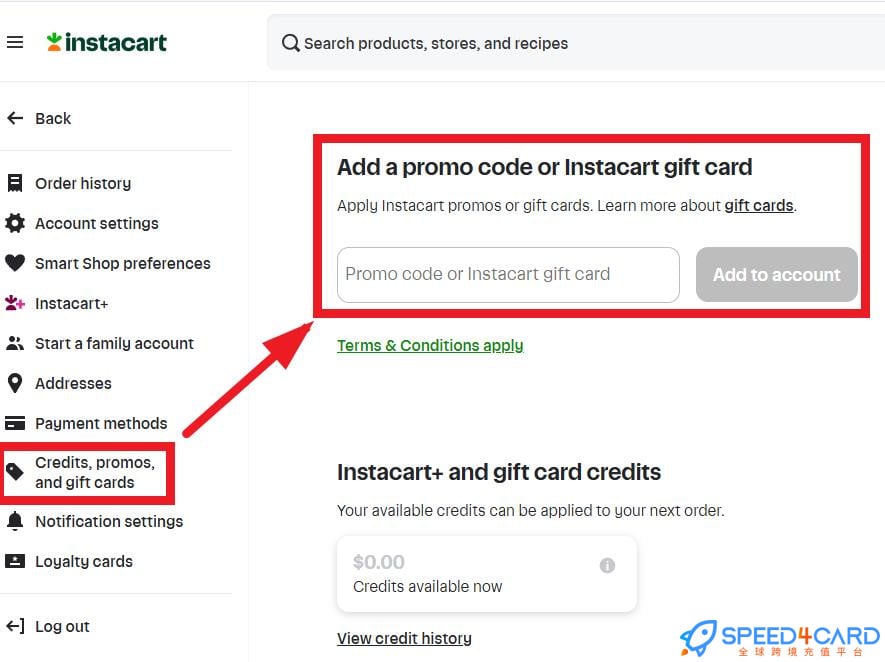Click the Addresses location pin icon
Image resolution: width=885 pixels, height=662 pixels.
click(16, 383)
